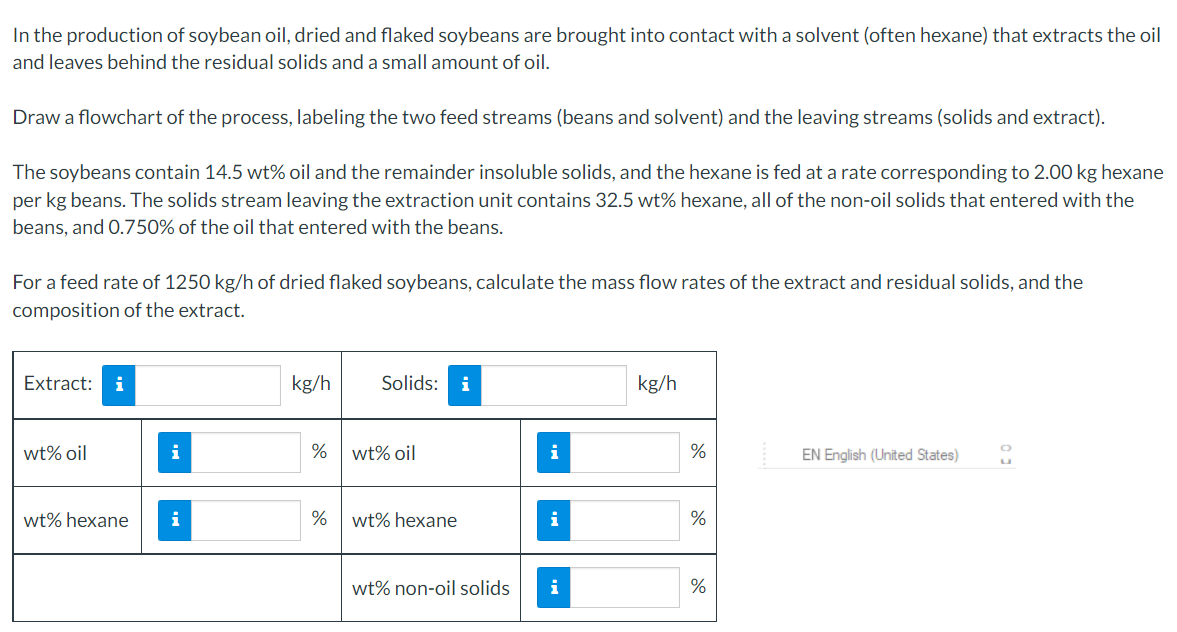Click the wt% non-oil solids row label
The height and width of the screenshot is (632, 1177).
(x=431, y=588)
